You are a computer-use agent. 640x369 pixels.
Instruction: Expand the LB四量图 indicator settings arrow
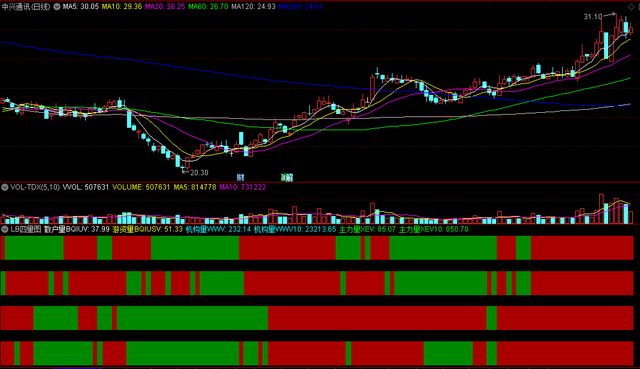pyautogui.click(x=4, y=229)
